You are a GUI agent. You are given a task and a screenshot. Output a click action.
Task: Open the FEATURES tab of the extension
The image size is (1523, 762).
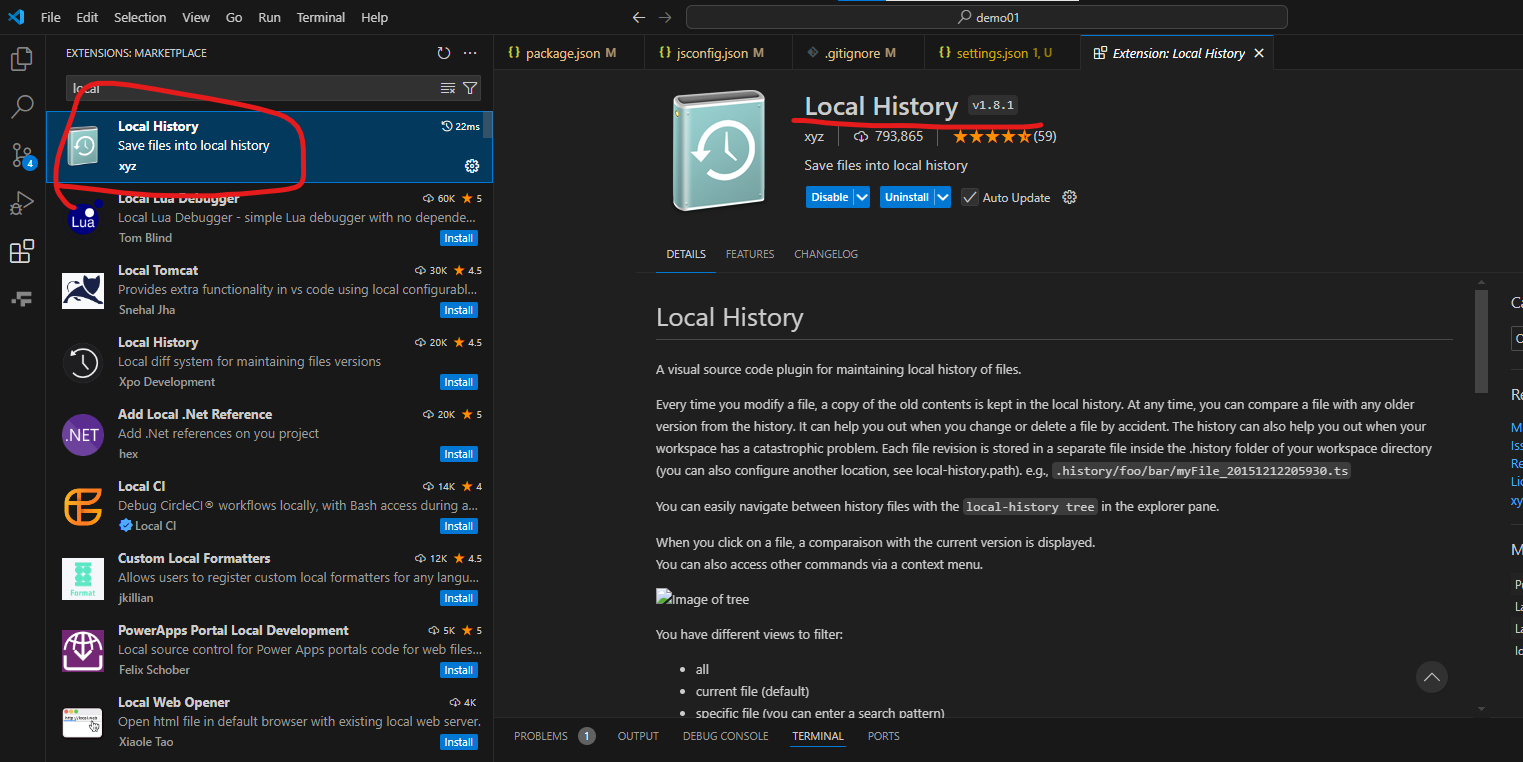tap(750, 254)
